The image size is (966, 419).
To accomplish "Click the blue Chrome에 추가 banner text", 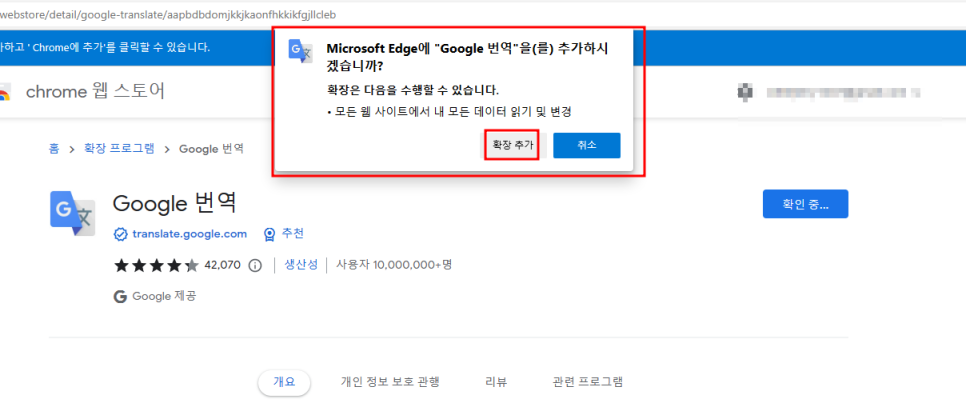I will point(105,47).
